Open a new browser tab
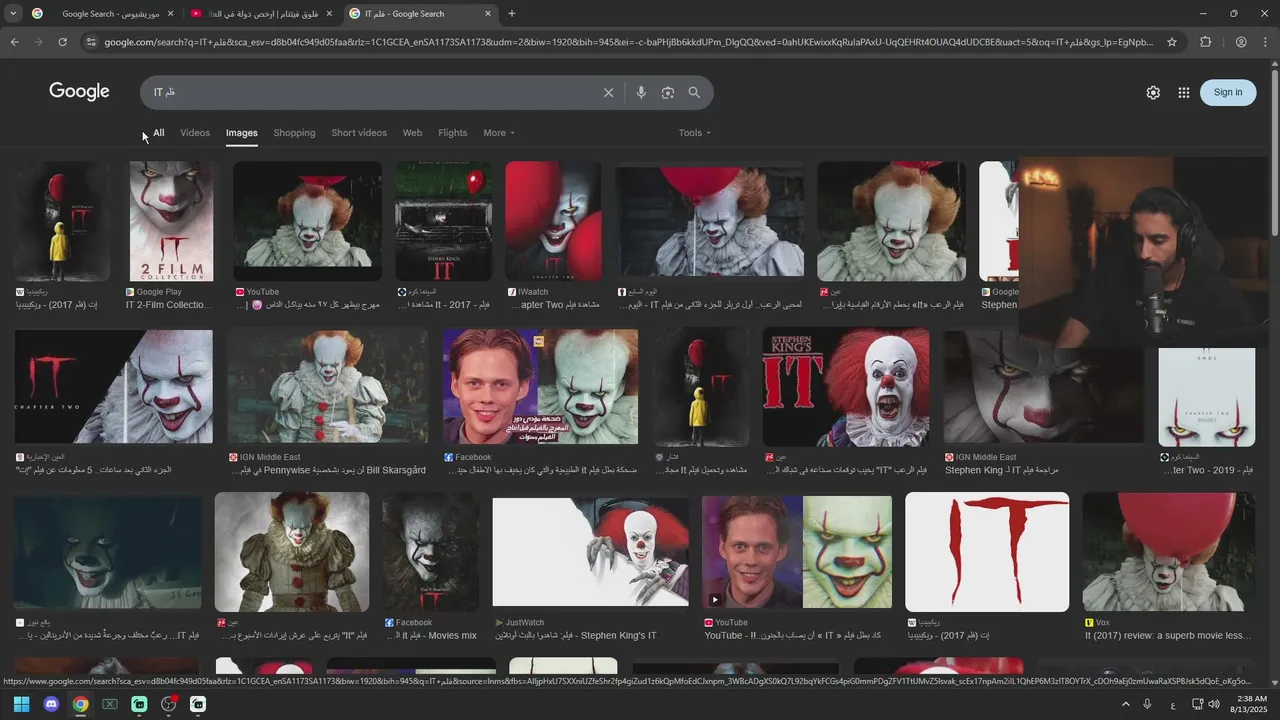 pos(512,14)
